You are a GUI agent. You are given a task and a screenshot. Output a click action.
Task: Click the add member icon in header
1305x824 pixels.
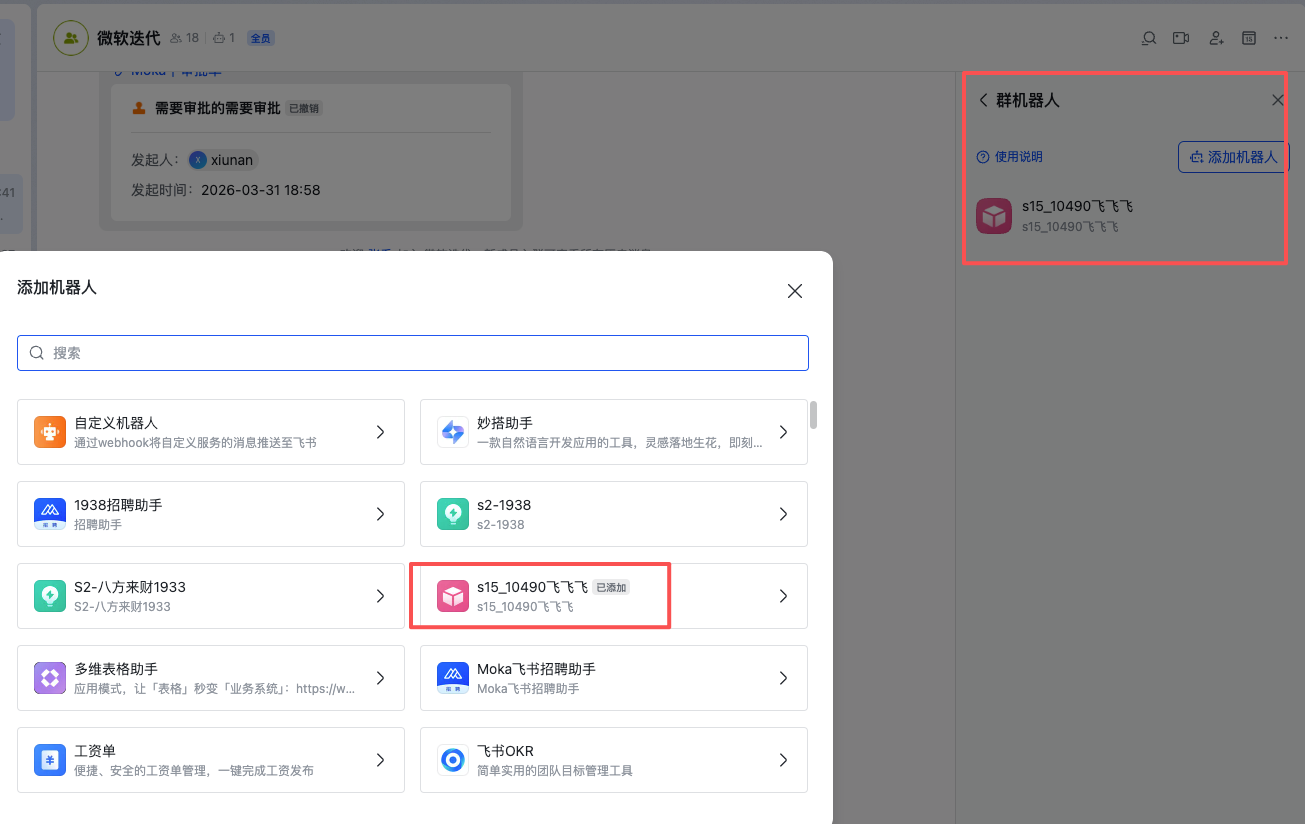1216,38
